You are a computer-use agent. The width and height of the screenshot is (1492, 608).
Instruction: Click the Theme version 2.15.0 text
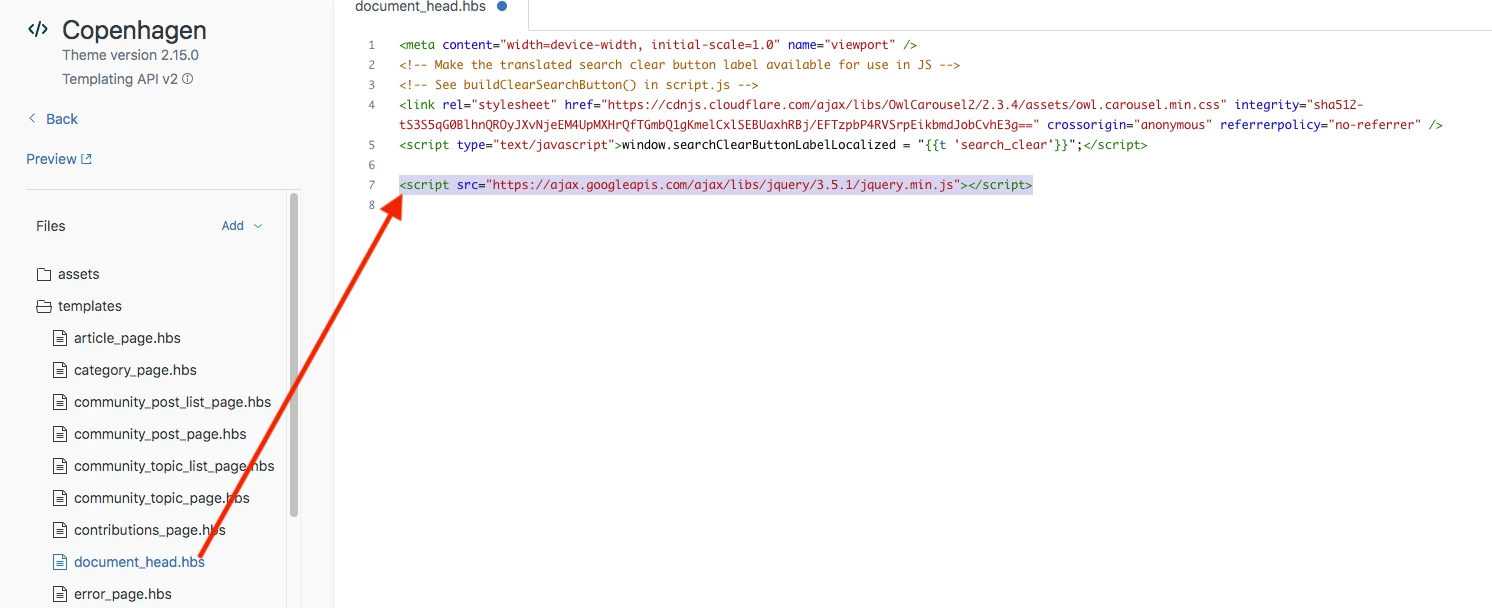[130, 55]
